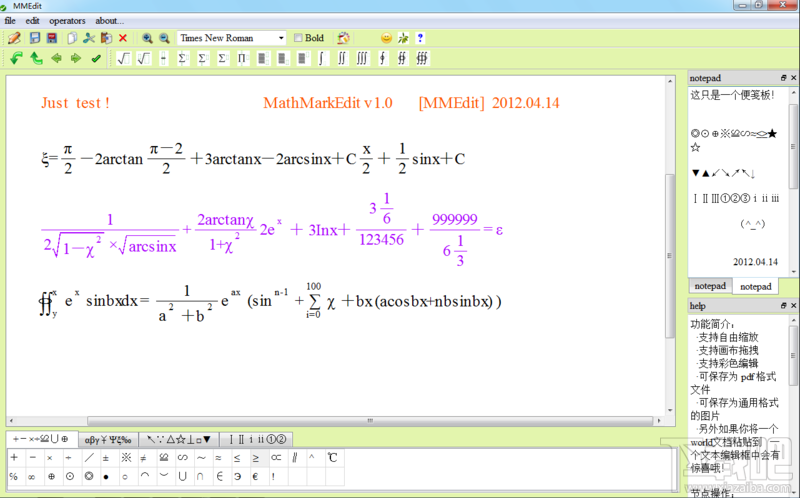Insert the infinity ∞ symbol
The image size is (800, 498).
(x=32, y=477)
